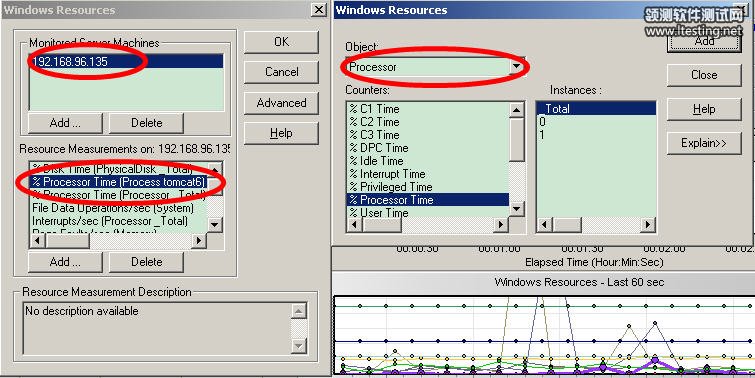Screen dimensions: 755x378
Task: Click right arrow of Resource Measurements horizontal scrollbar
Action: coord(199,241)
